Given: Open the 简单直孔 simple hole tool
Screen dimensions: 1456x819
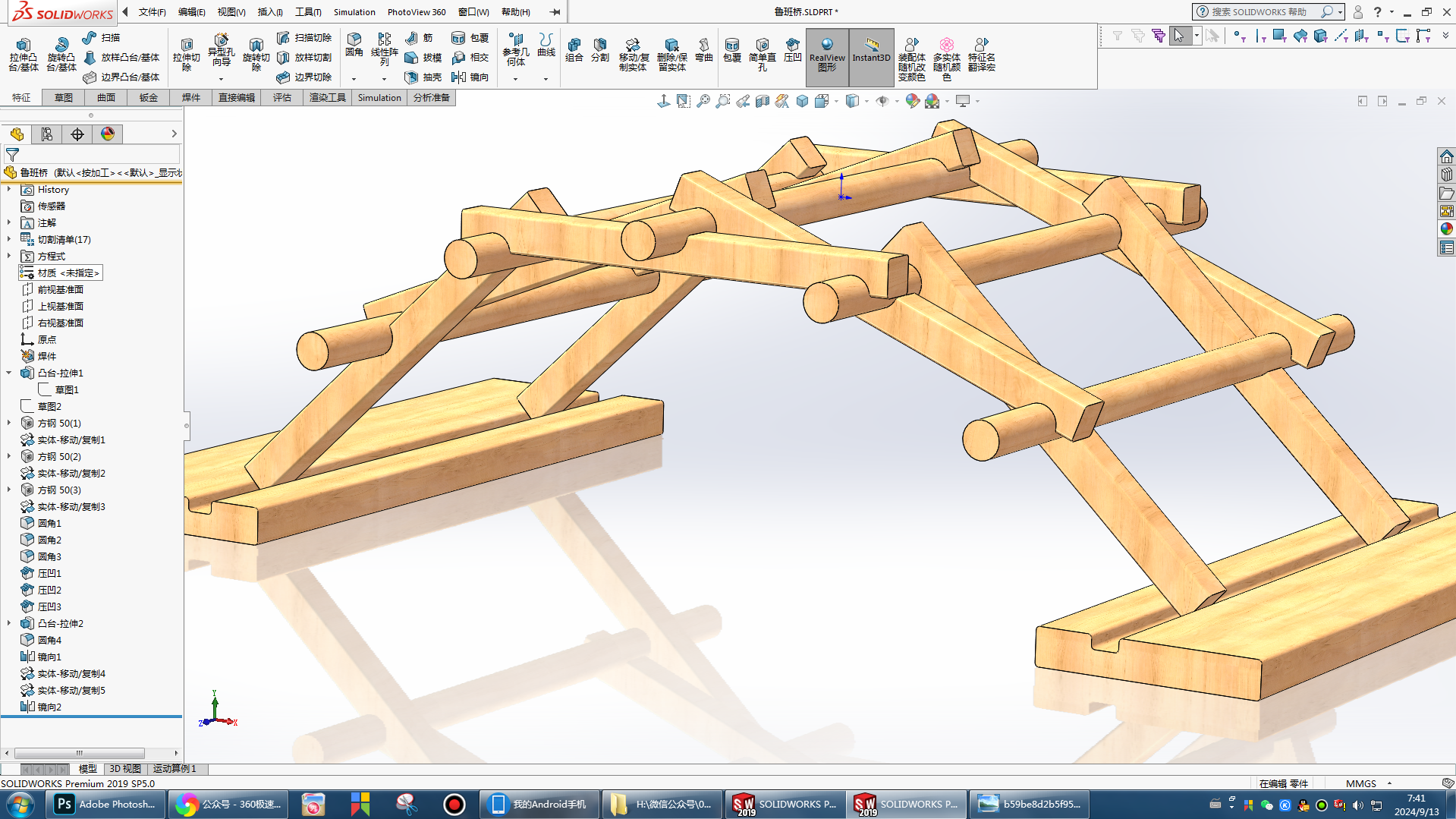Looking at the screenshot, I should coord(762,55).
